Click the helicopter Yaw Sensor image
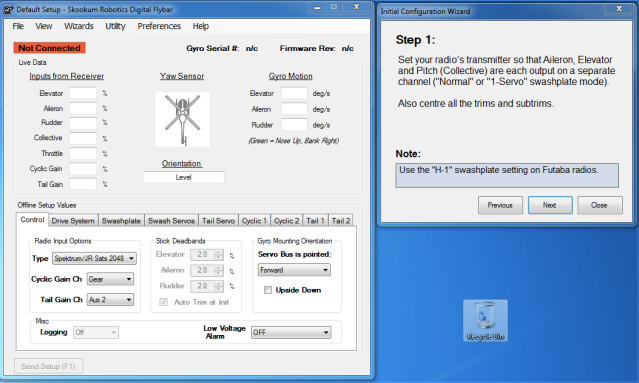639x383 pixels. (x=183, y=119)
